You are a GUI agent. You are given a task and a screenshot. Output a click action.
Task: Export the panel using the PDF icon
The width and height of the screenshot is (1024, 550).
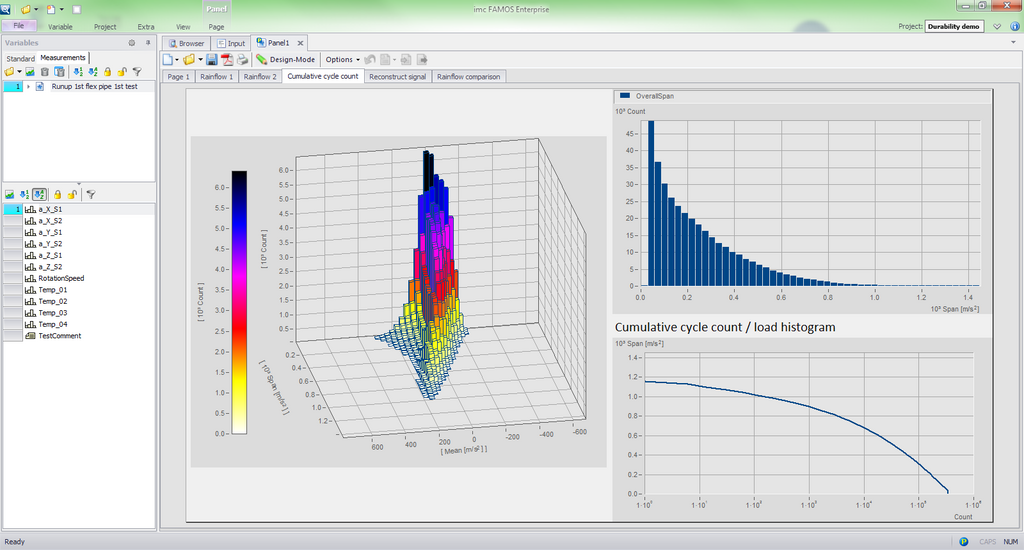click(227, 60)
